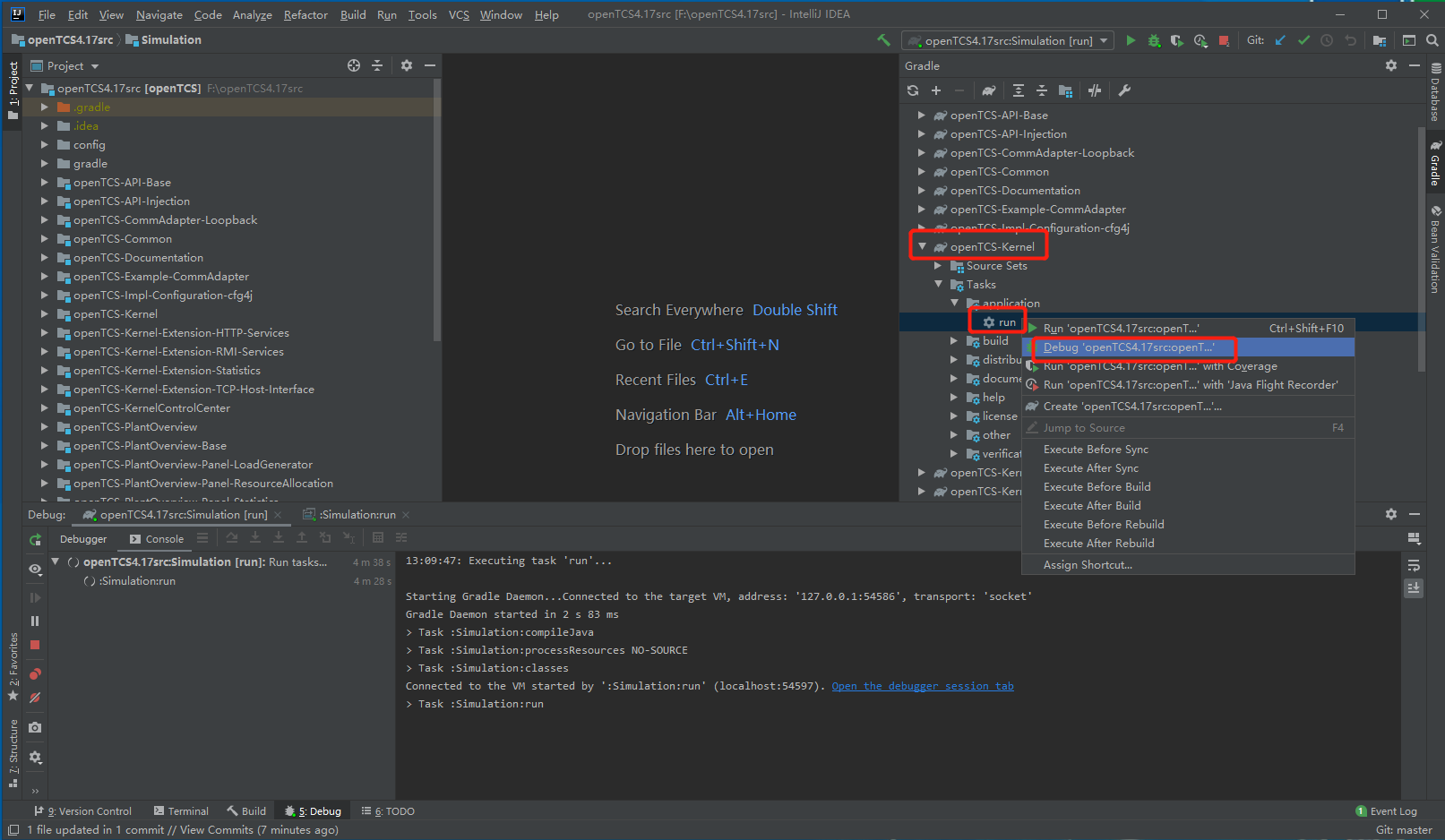Expand all nodes in Gradle panel
The image size is (1445, 840).
point(1019,90)
